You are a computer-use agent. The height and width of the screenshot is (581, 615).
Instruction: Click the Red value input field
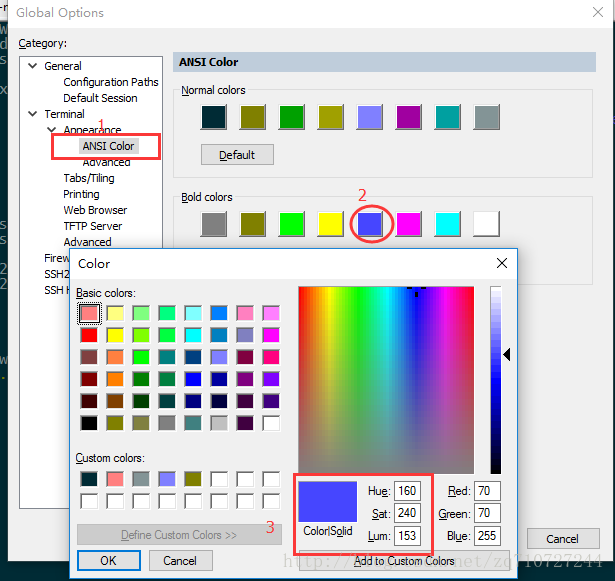pyautogui.click(x=487, y=491)
